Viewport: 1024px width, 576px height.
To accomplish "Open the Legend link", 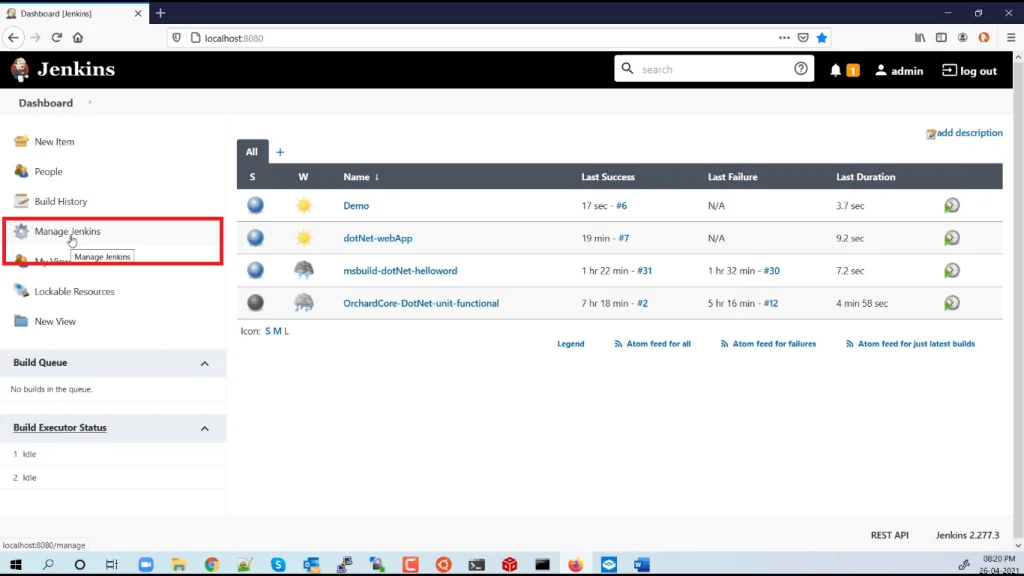I will (571, 344).
